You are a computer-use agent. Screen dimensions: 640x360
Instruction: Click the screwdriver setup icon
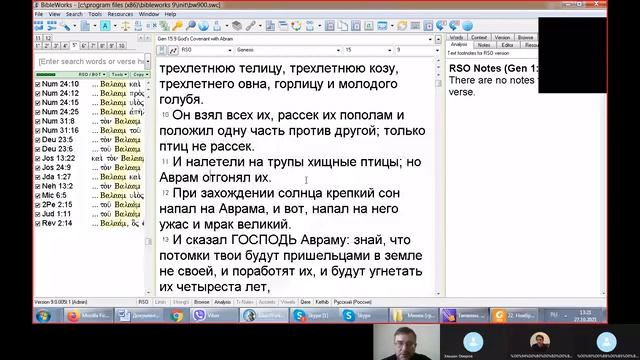(65, 26)
